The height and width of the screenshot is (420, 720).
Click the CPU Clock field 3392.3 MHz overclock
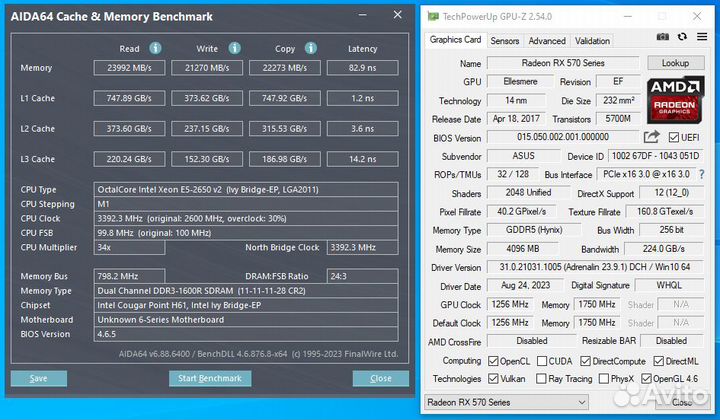(246, 218)
